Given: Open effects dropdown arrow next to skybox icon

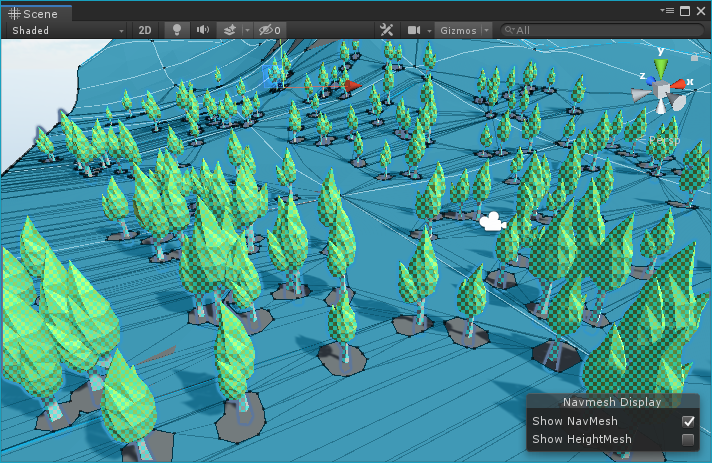Looking at the screenshot, I should (x=247, y=30).
